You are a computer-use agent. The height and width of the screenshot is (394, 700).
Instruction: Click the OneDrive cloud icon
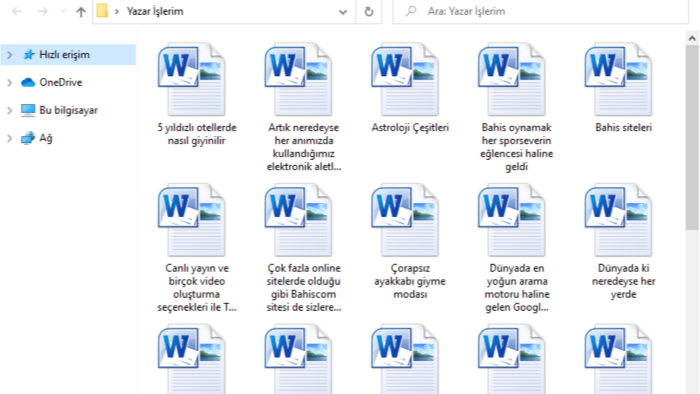click(x=28, y=83)
